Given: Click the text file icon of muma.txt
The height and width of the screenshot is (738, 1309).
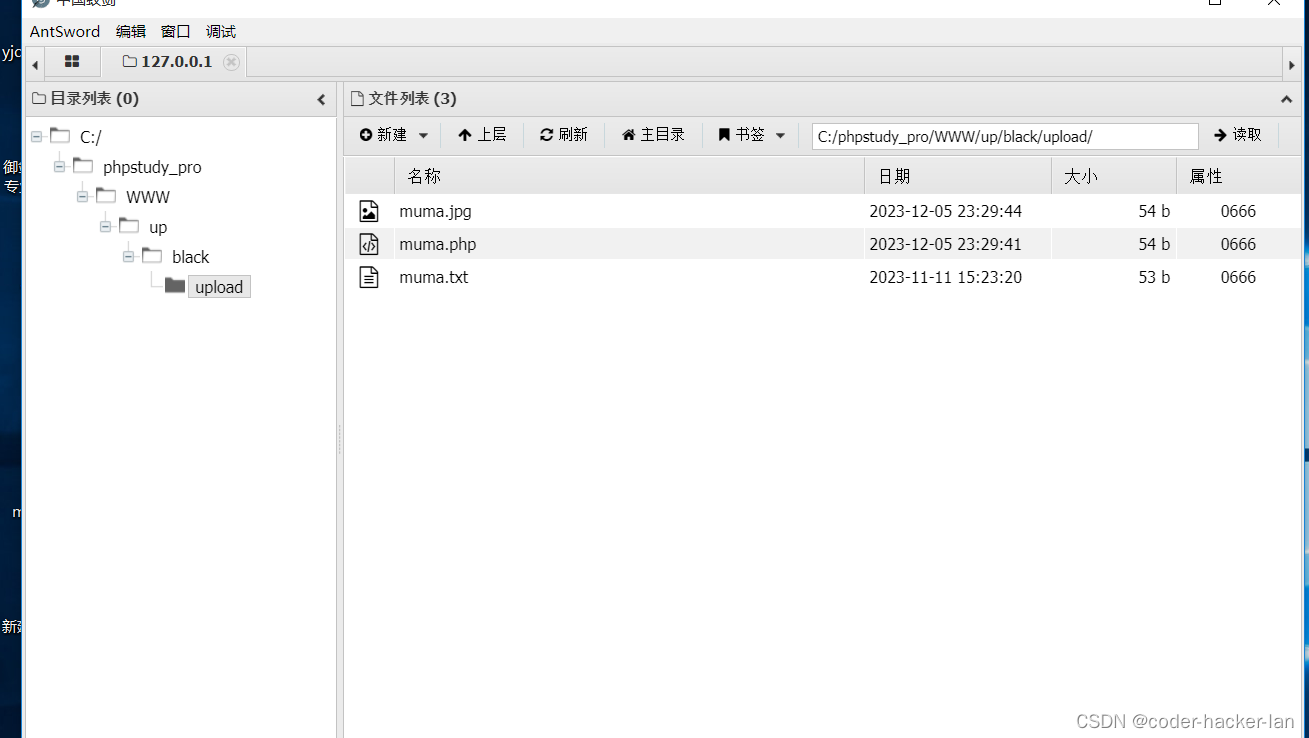Looking at the screenshot, I should pos(369,277).
